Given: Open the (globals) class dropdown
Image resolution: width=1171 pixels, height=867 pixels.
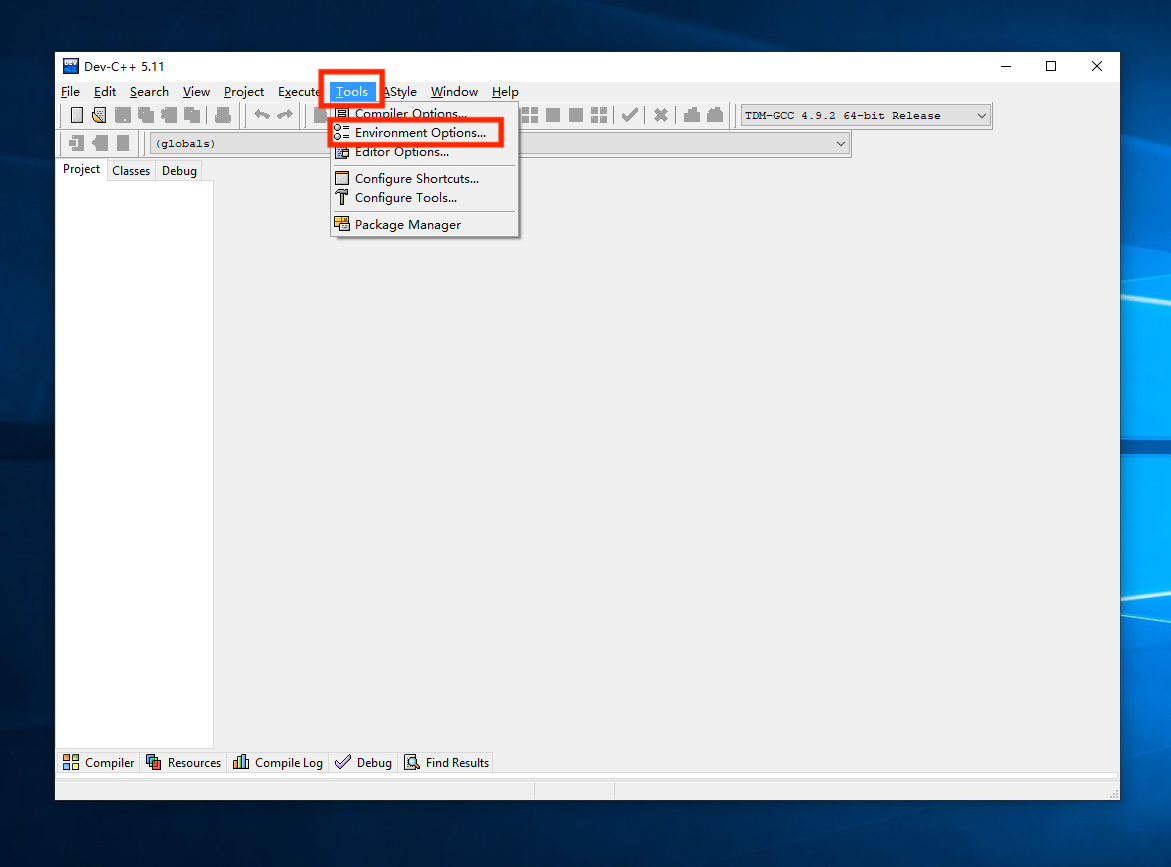Looking at the screenshot, I should (240, 143).
